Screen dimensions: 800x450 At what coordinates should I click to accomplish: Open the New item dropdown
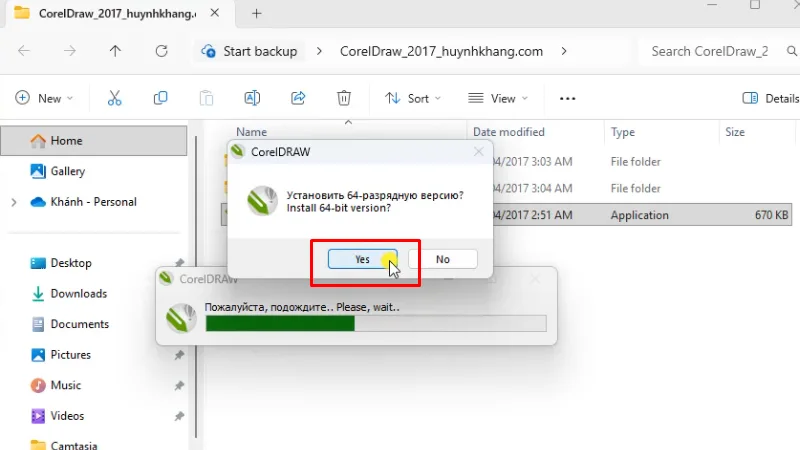pyautogui.click(x=44, y=98)
